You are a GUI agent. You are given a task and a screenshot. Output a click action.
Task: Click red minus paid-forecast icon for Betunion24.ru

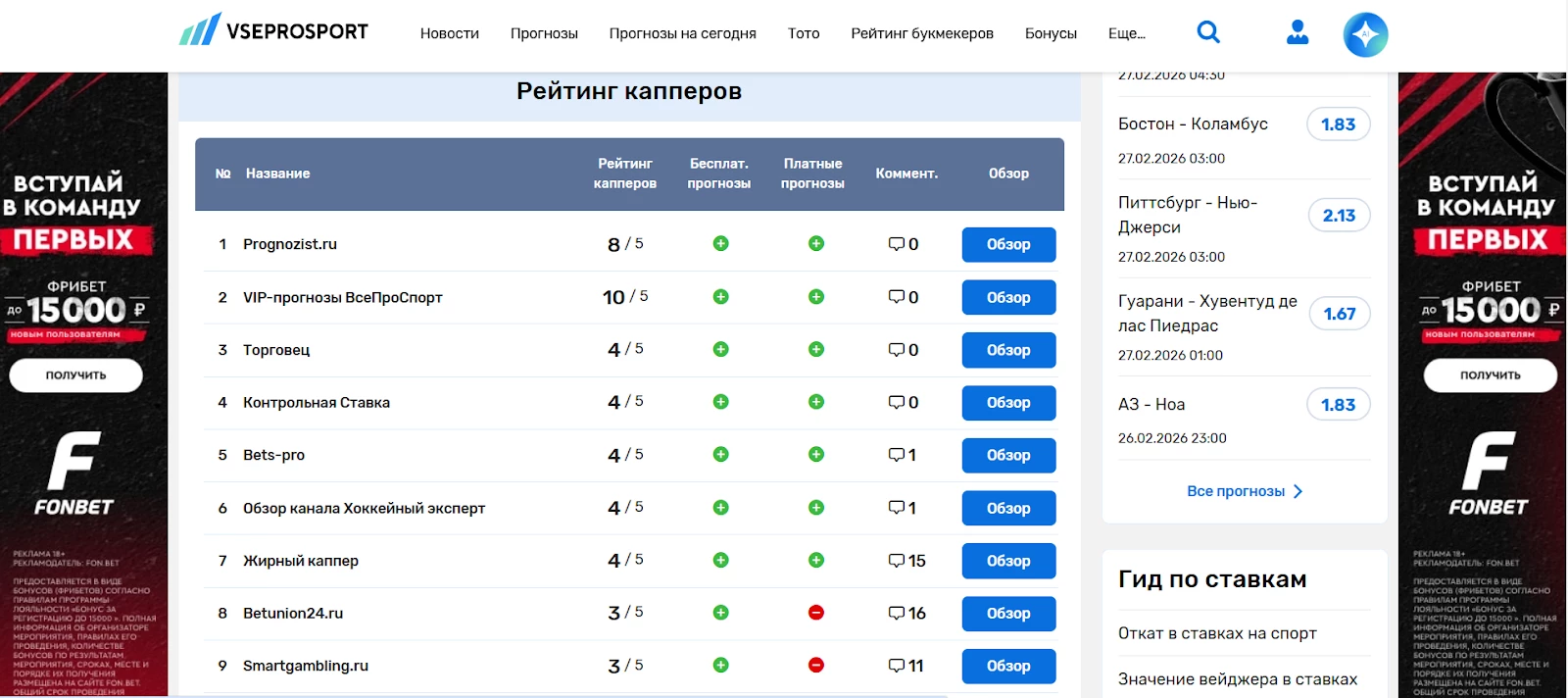coord(815,612)
